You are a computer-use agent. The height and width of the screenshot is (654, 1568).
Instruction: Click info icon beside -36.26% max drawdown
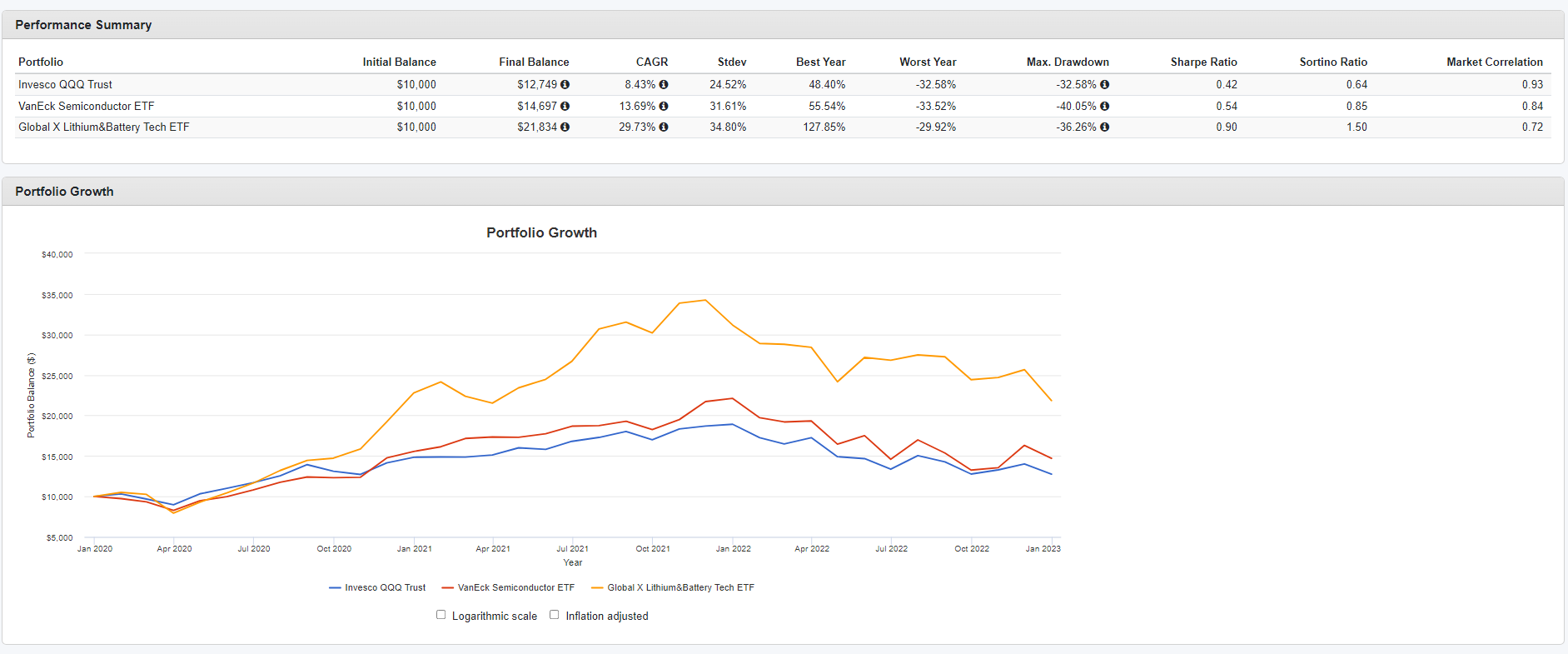(x=1105, y=127)
